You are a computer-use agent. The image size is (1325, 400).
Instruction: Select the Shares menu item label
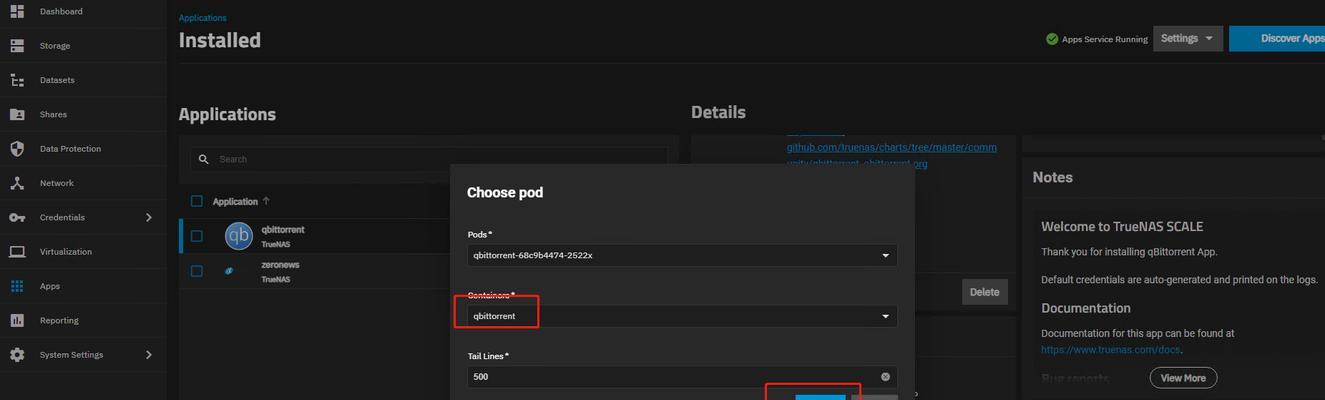pyautogui.click(x=53, y=114)
